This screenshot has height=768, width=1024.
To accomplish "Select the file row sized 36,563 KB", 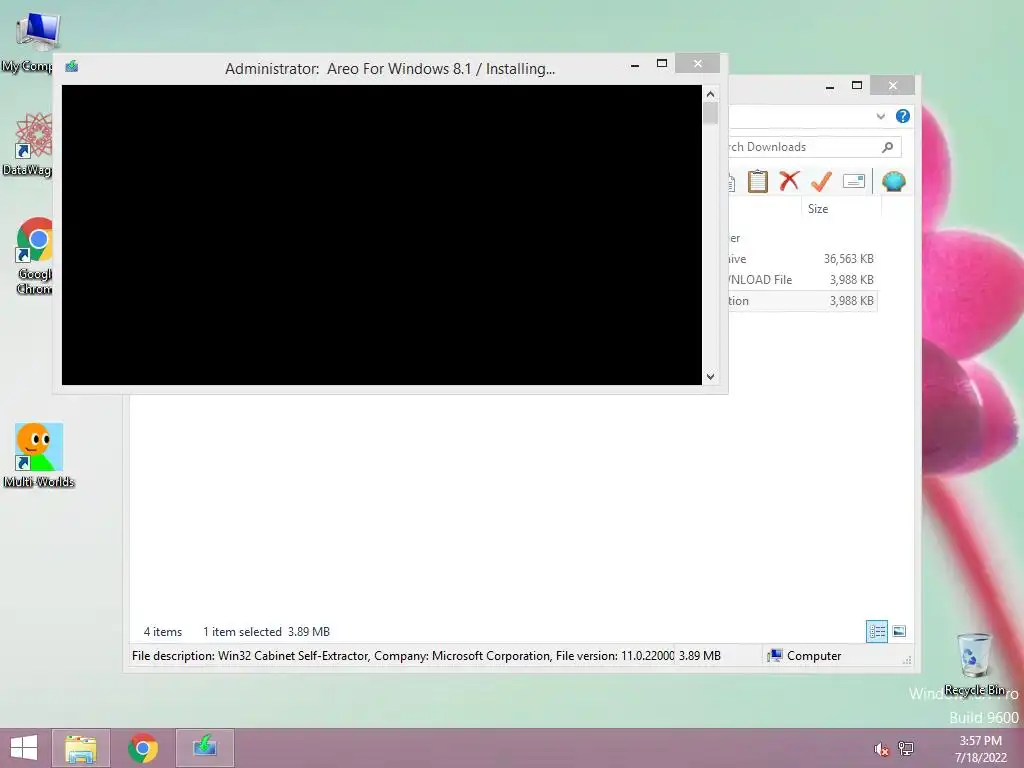I will [x=803, y=259].
